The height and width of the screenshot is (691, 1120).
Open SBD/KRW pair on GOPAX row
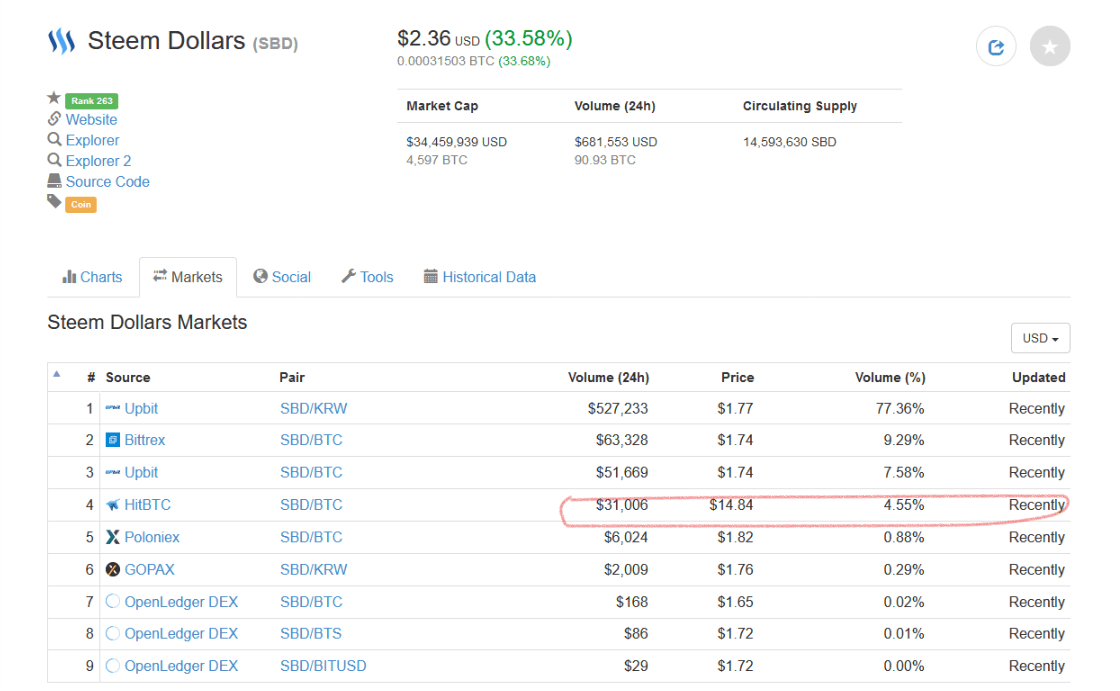pos(314,570)
